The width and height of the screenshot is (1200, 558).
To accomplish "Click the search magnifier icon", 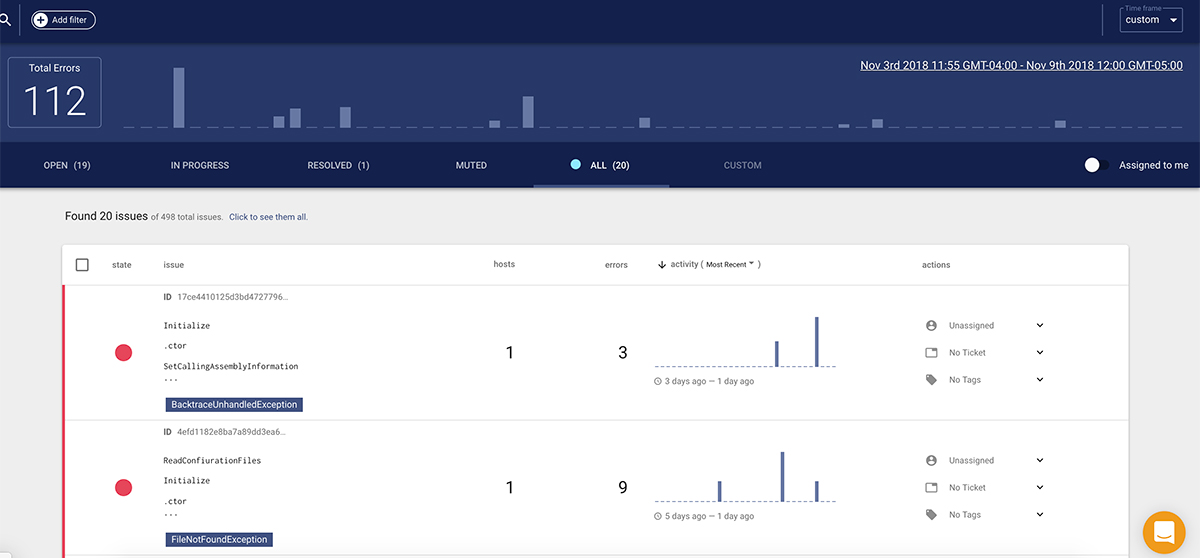I will (5, 19).
